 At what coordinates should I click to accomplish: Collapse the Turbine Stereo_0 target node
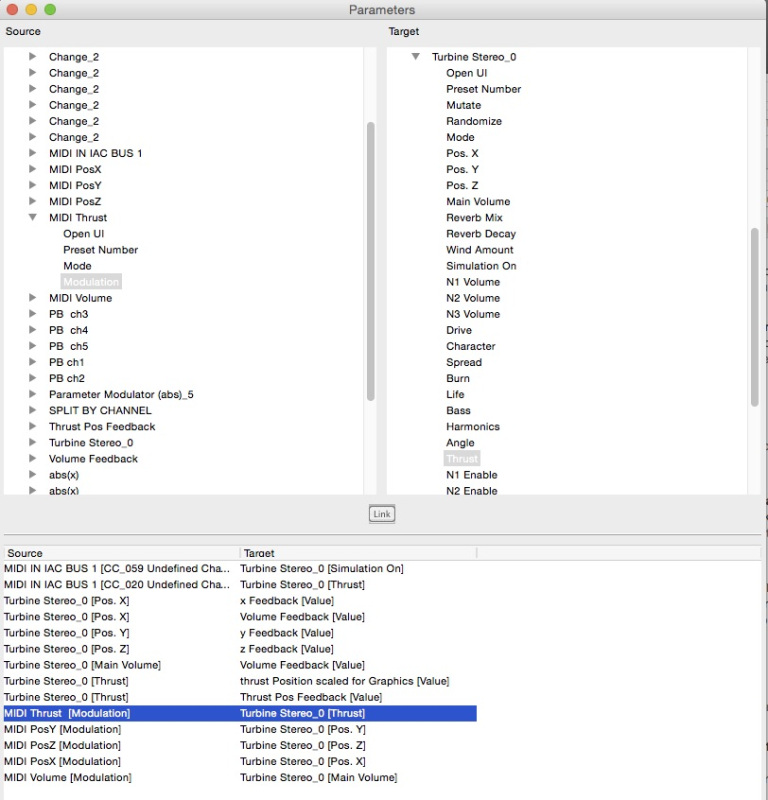(x=415, y=57)
